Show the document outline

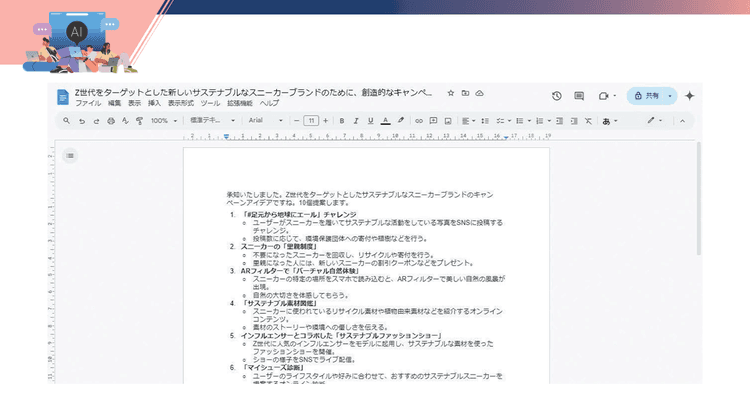70,155
